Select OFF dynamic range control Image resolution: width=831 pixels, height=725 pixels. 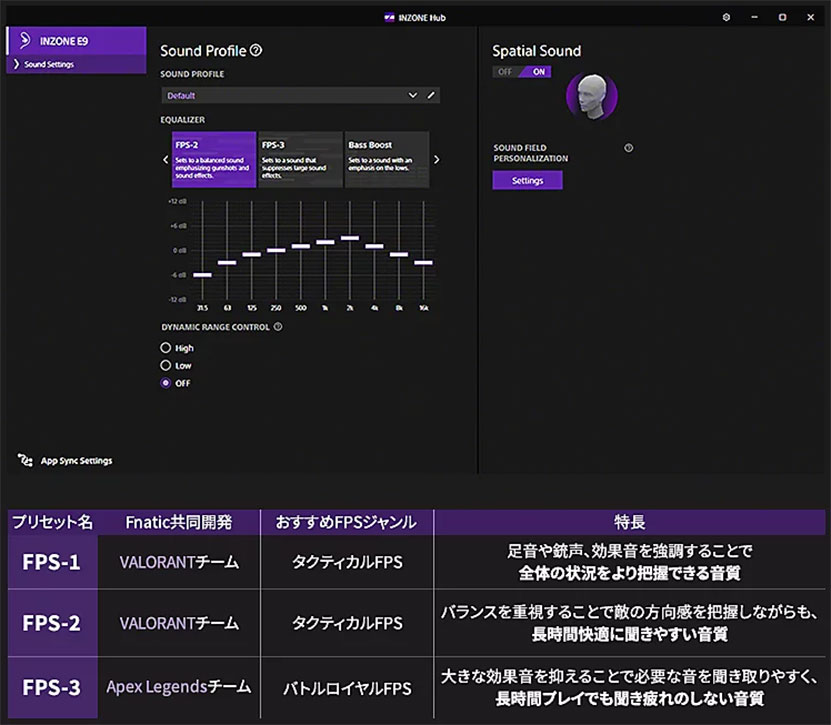(166, 383)
